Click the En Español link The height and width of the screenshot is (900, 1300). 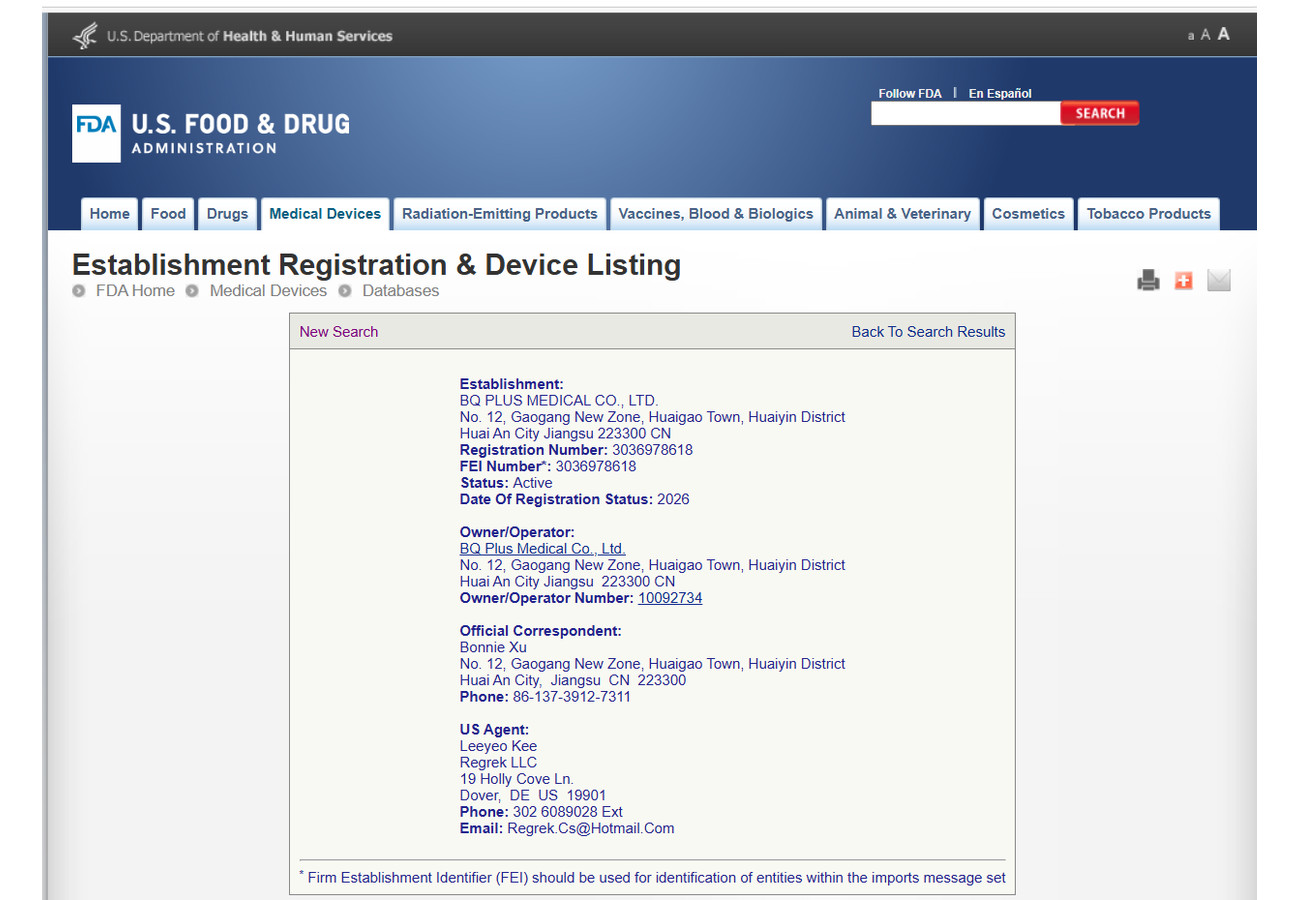click(1000, 93)
